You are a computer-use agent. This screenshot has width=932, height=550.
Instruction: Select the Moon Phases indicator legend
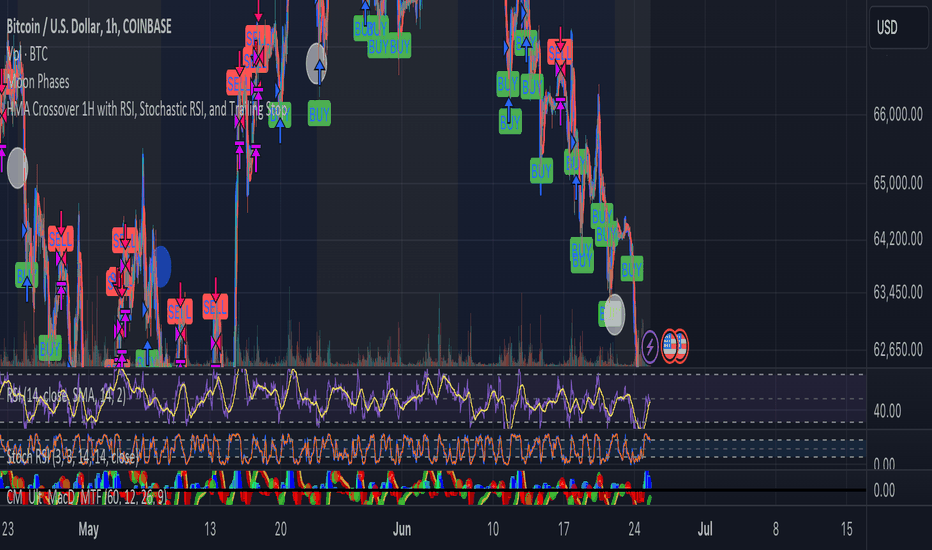coord(38,81)
